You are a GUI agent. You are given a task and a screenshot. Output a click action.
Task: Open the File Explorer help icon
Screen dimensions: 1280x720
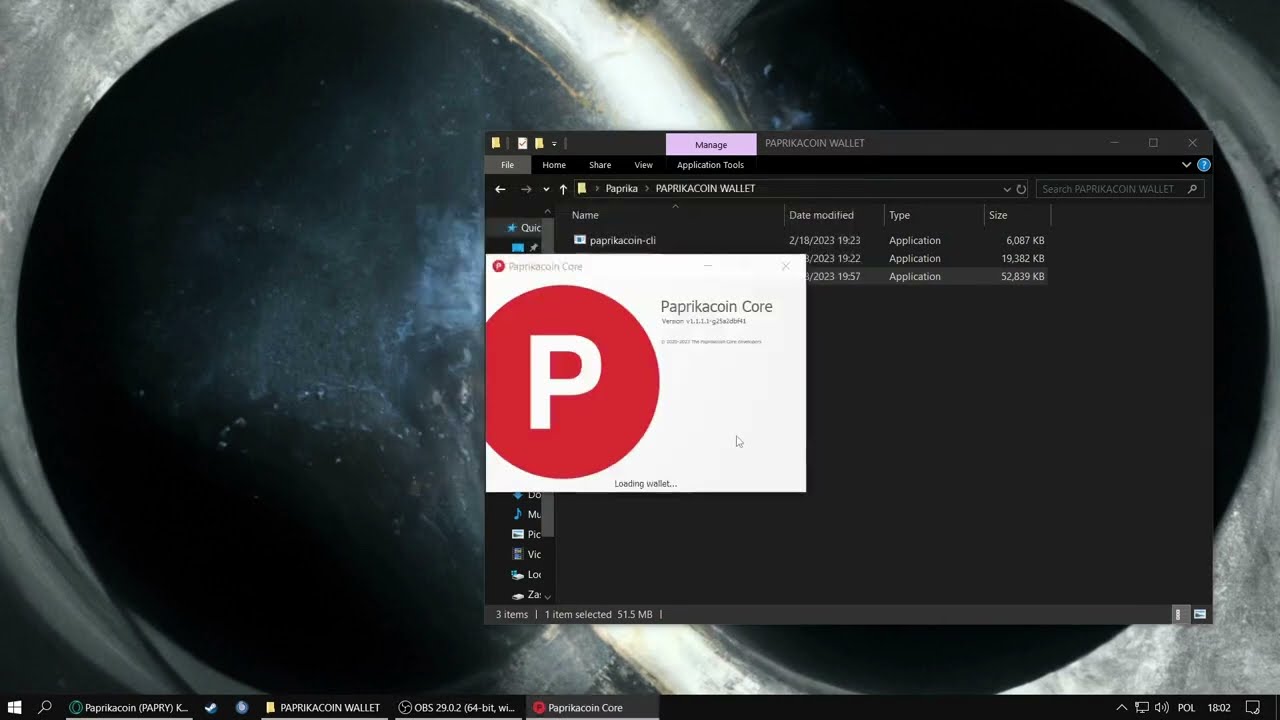(x=1204, y=165)
